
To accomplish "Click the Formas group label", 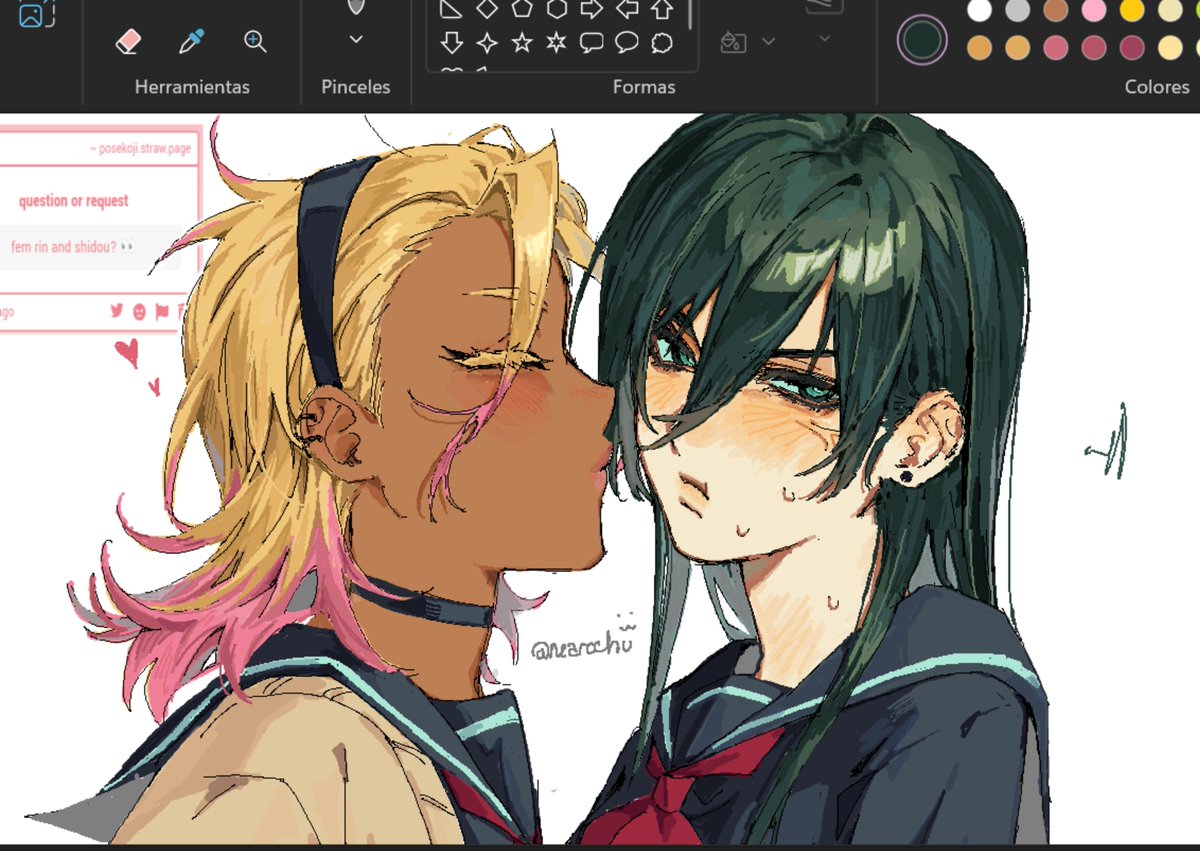I will tap(644, 87).
